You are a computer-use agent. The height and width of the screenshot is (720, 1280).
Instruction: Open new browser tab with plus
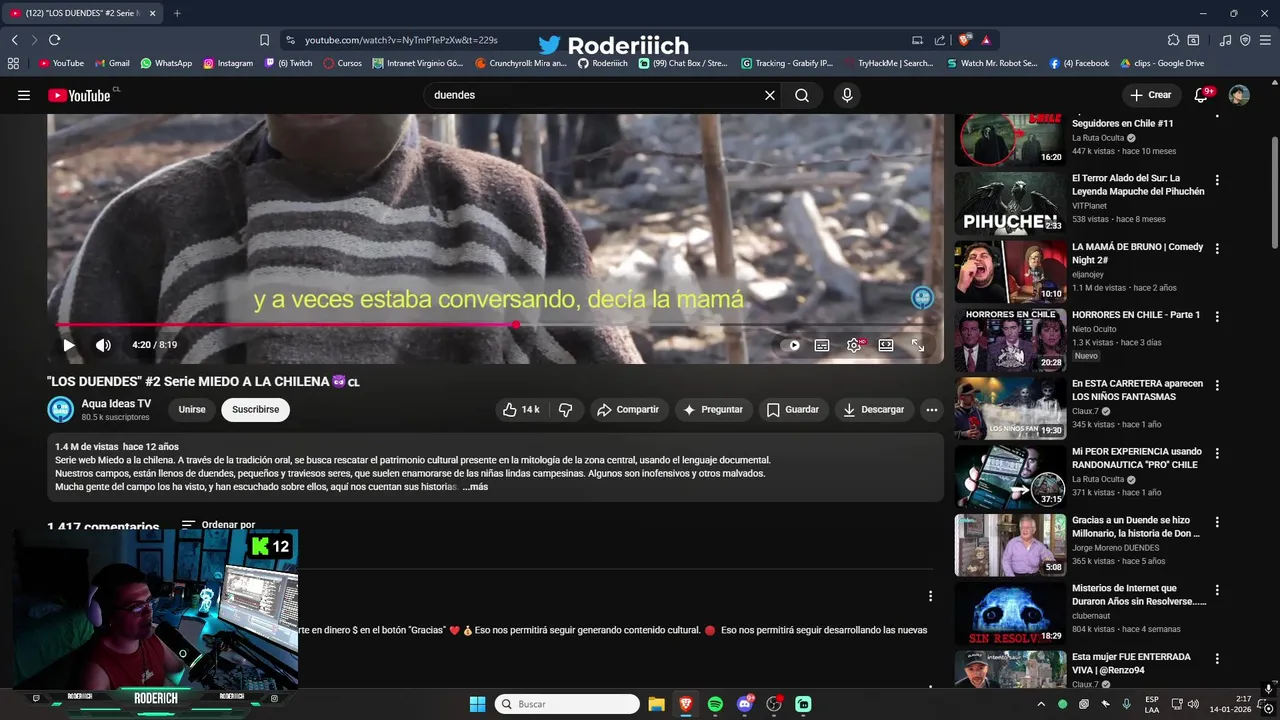pyautogui.click(x=177, y=13)
